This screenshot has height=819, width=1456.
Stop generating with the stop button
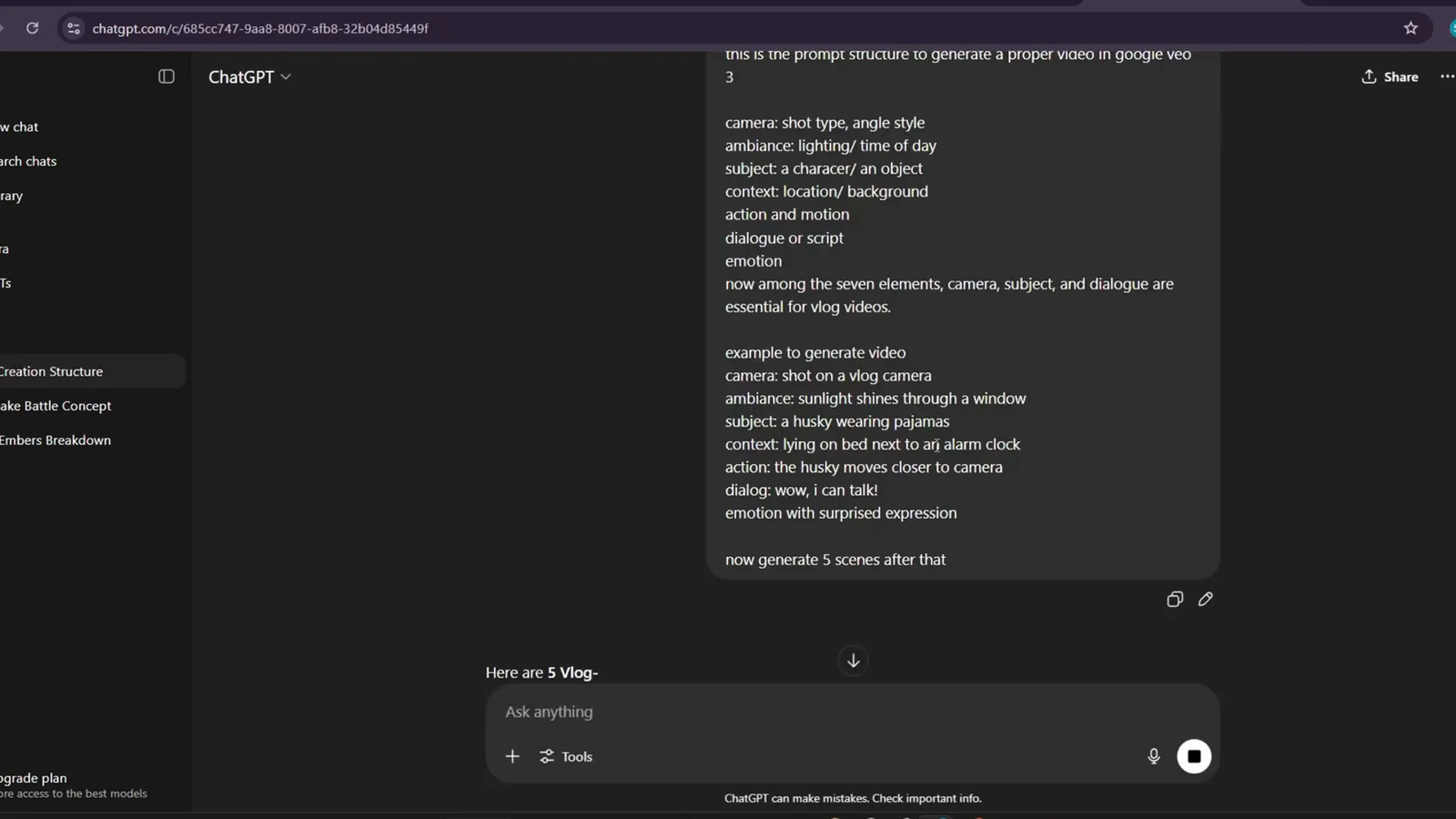click(1194, 756)
